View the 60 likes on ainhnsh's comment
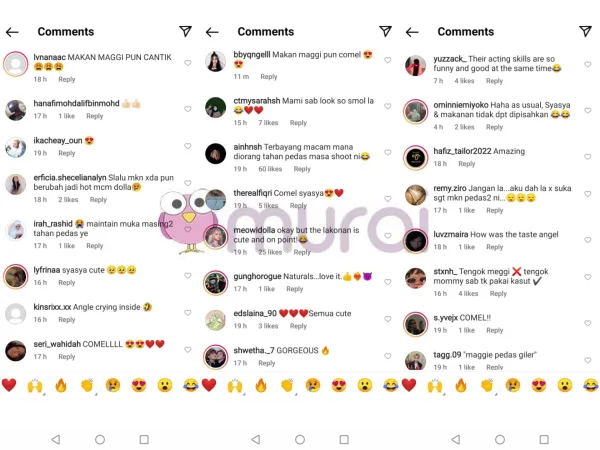 point(270,169)
